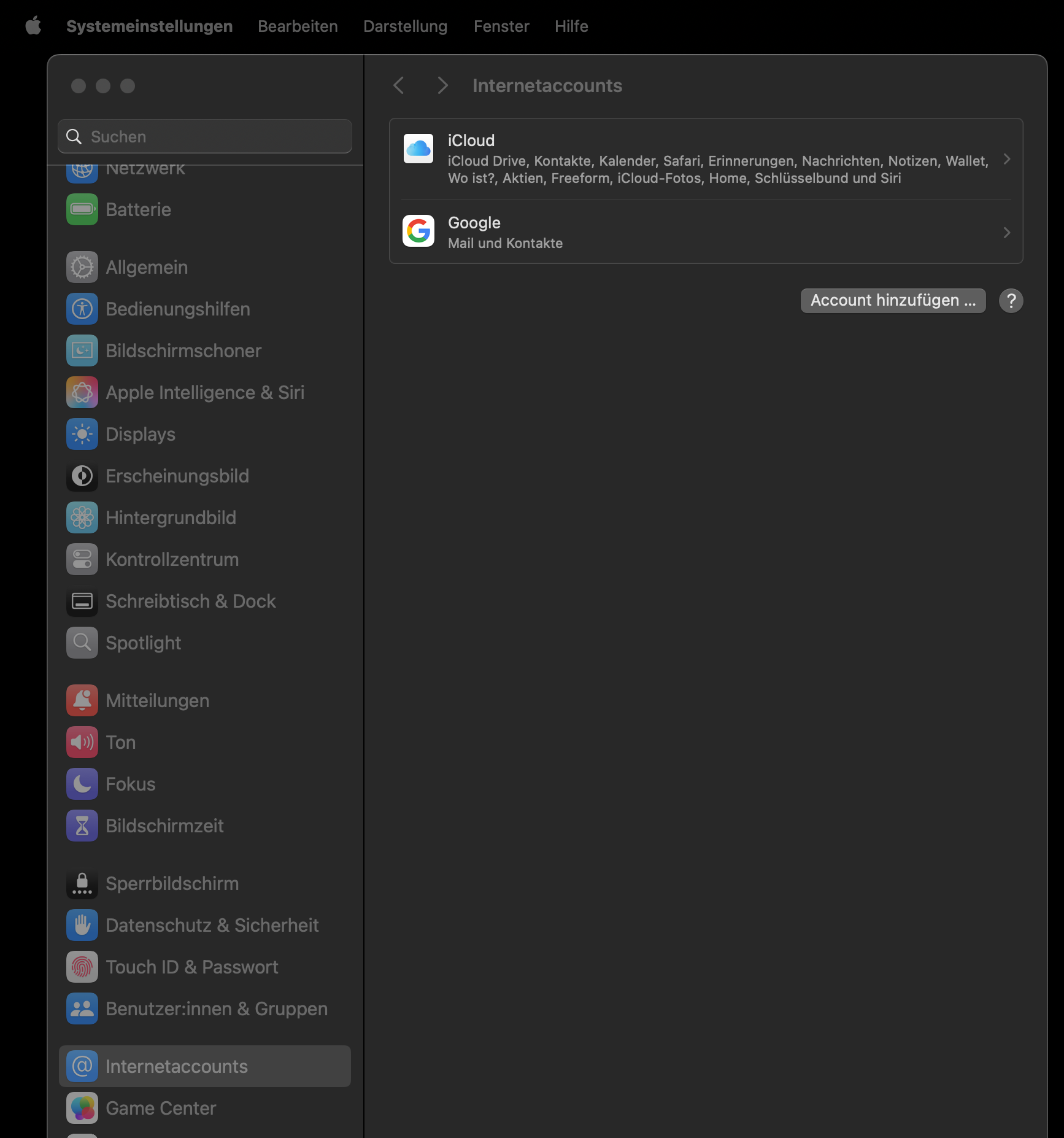Image resolution: width=1064 pixels, height=1138 pixels.
Task: Select Spotlight label in sidebar
Action: pos(143,643)
